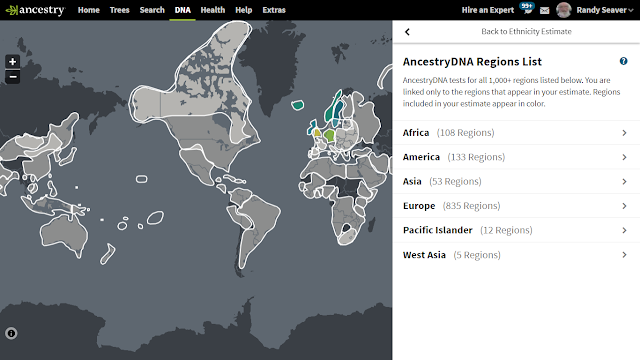The image size is (640, 360).
Task: Open the DNA menu
Action: point(182,10)
